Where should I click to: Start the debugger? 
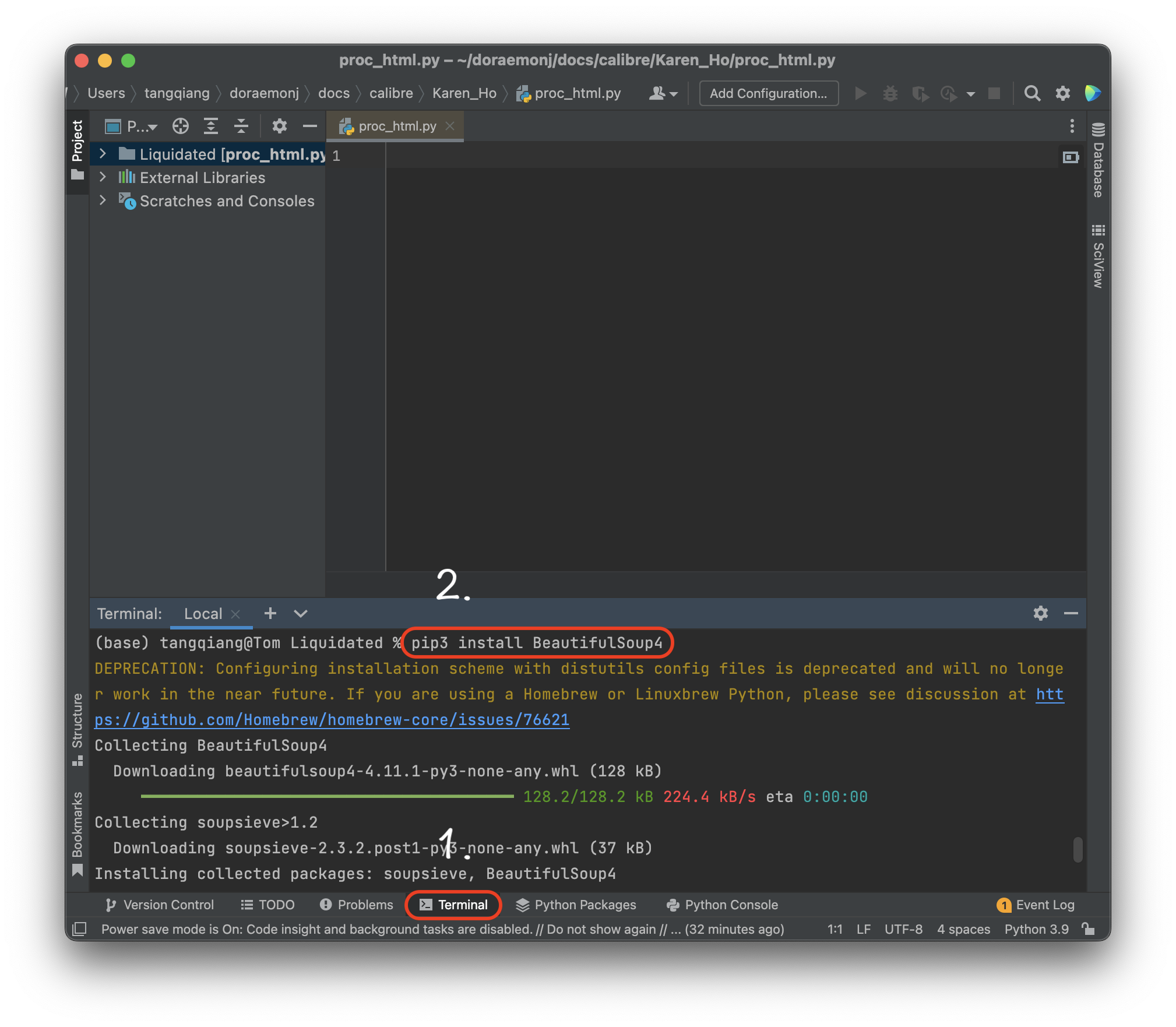[890, 93]
